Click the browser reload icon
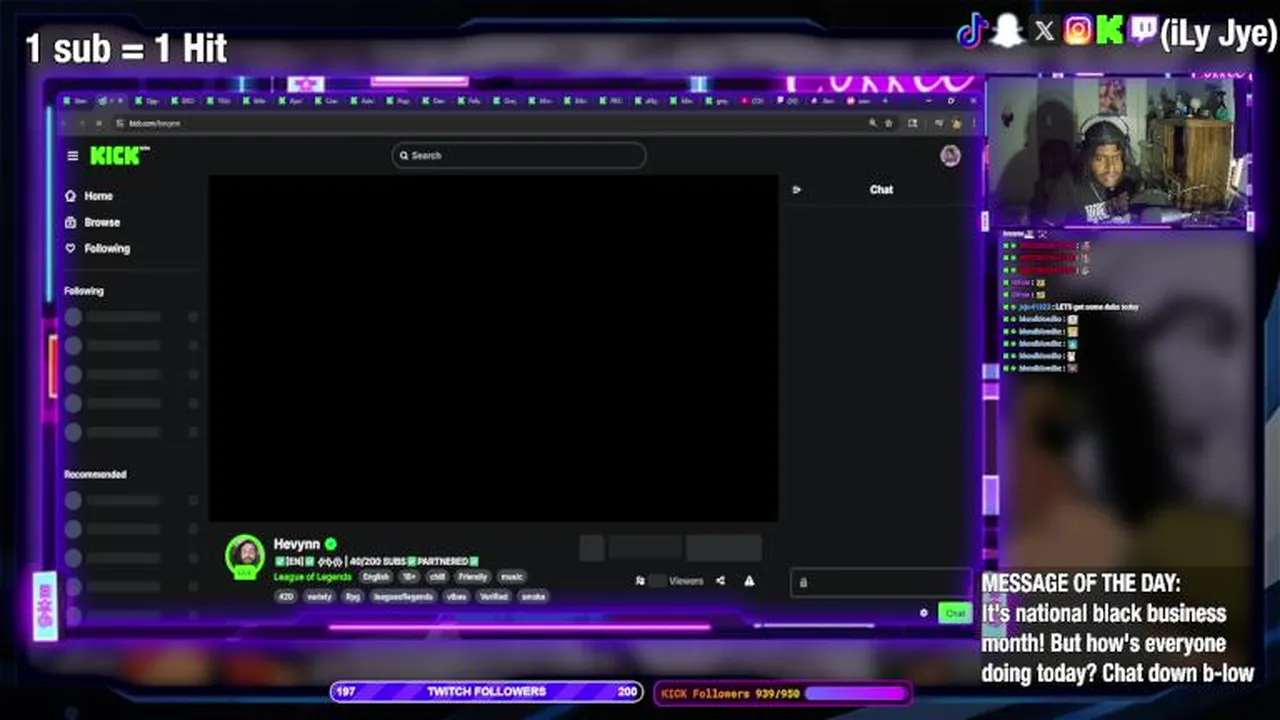Viewport: 1280px width, 720px height. [x=98, y=123]
